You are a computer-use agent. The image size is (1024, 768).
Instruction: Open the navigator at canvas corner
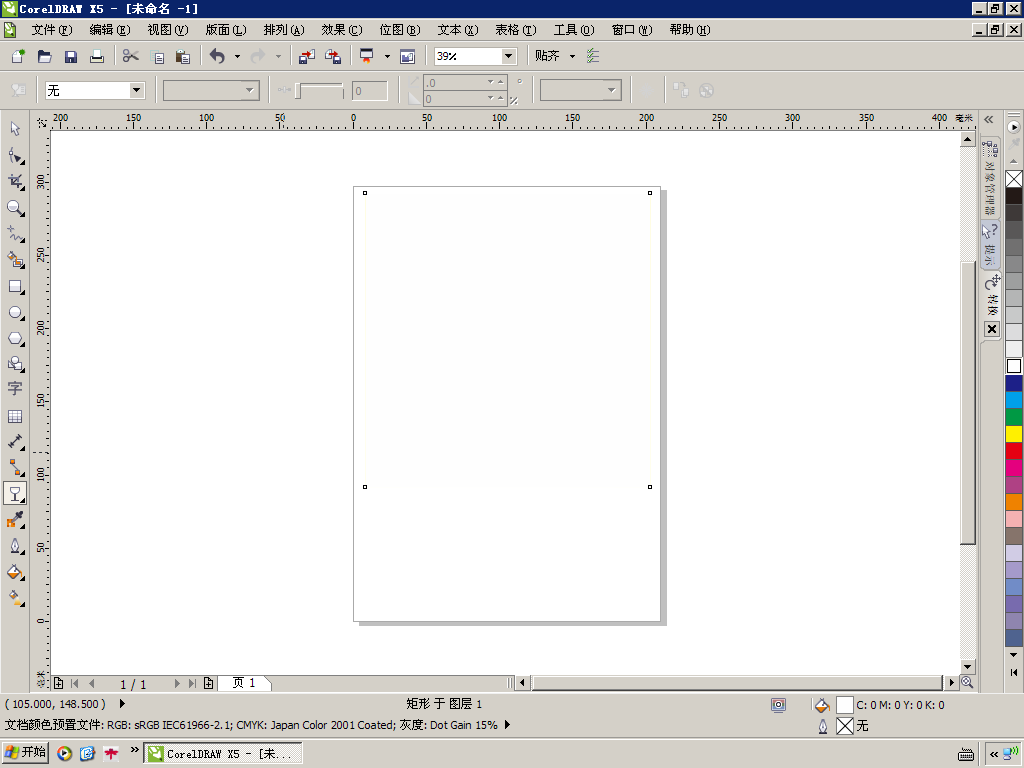pos(967,682)
